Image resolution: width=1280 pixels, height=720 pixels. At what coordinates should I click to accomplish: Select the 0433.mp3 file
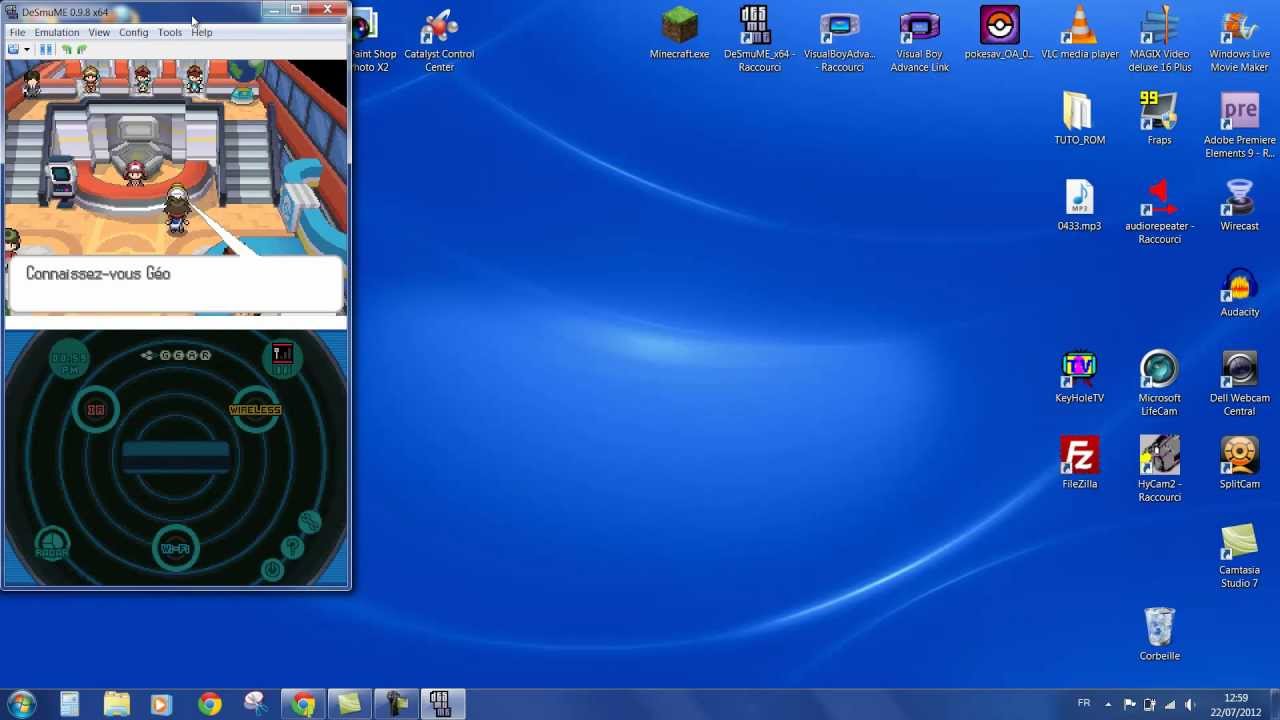tap(1080, 205)
